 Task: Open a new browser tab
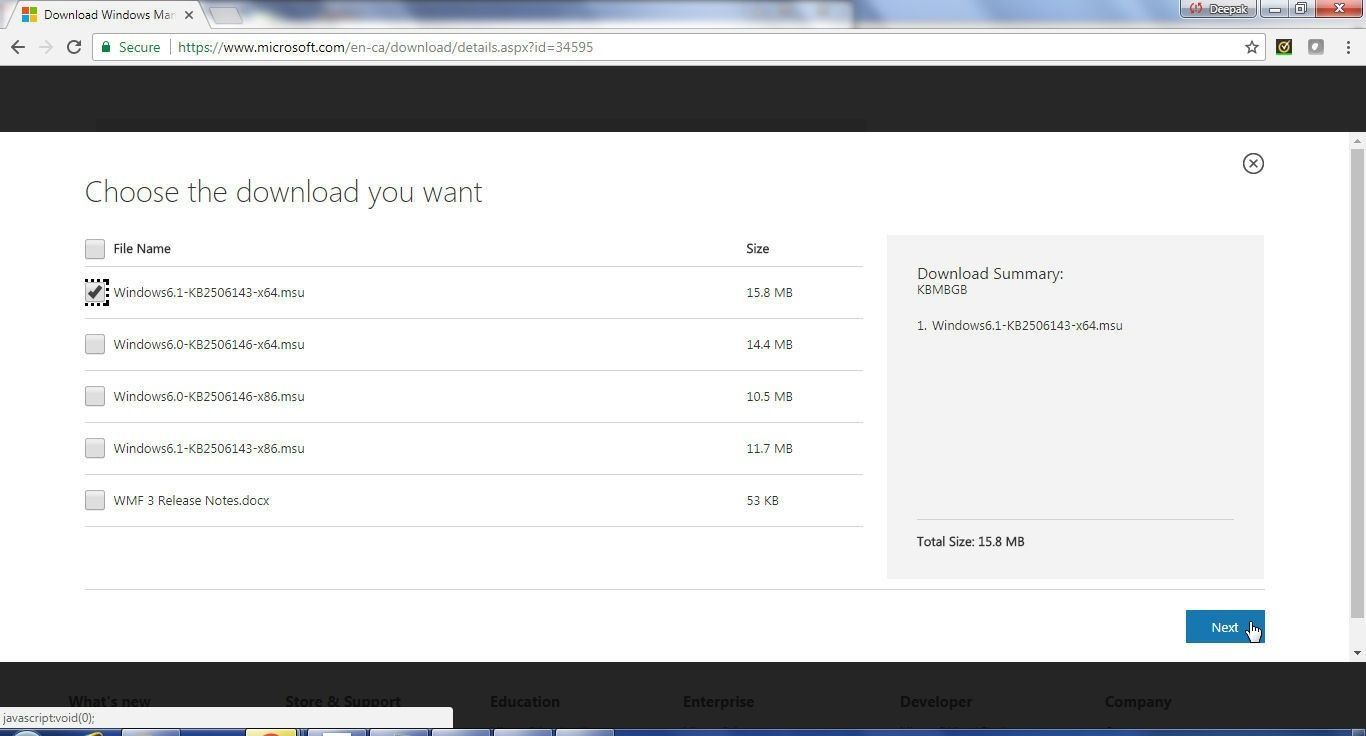[x=226, y=15]
